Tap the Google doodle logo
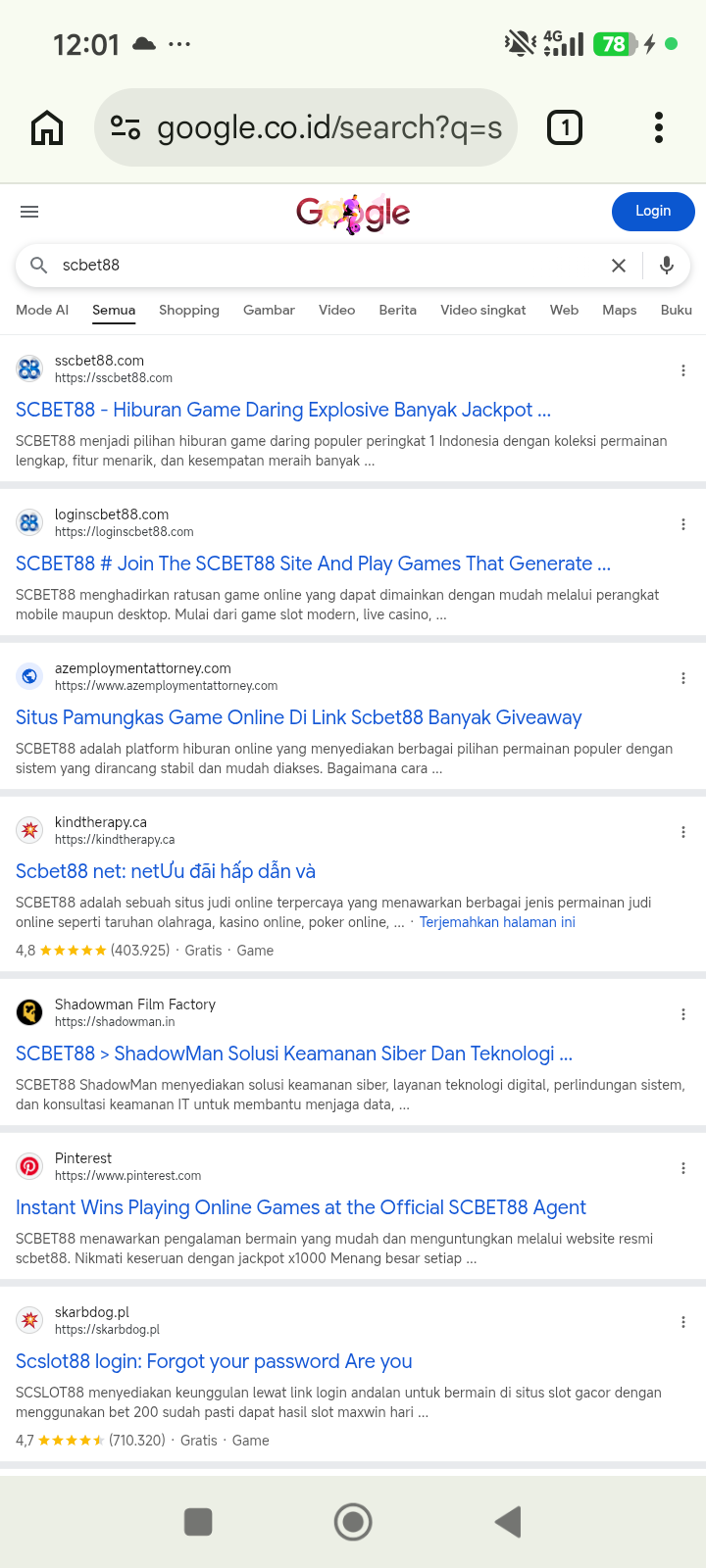The image size is (706, 1568). [x=353, y=213]
